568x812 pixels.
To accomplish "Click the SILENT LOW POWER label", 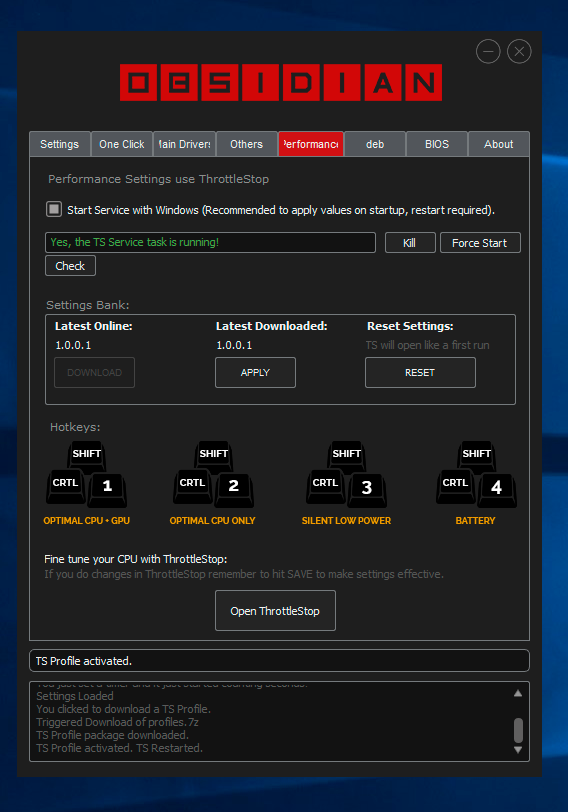I will [x=346, y=520].
